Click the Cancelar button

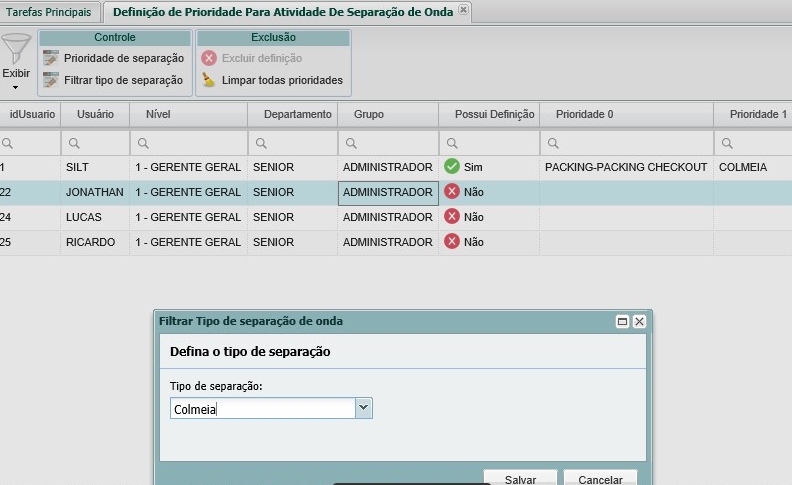(x=601, y=478)
